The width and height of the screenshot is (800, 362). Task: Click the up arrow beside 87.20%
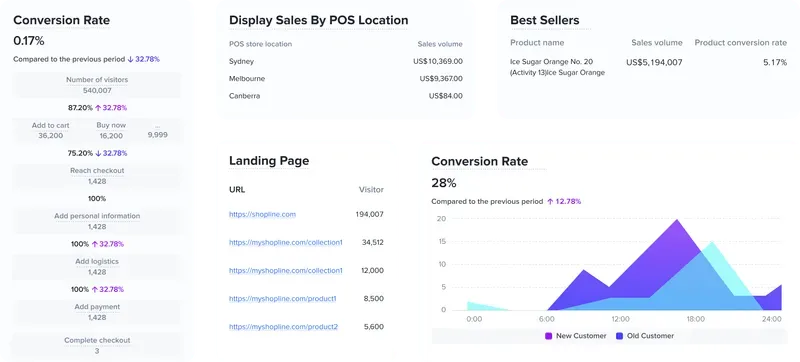tap(98, 108)
